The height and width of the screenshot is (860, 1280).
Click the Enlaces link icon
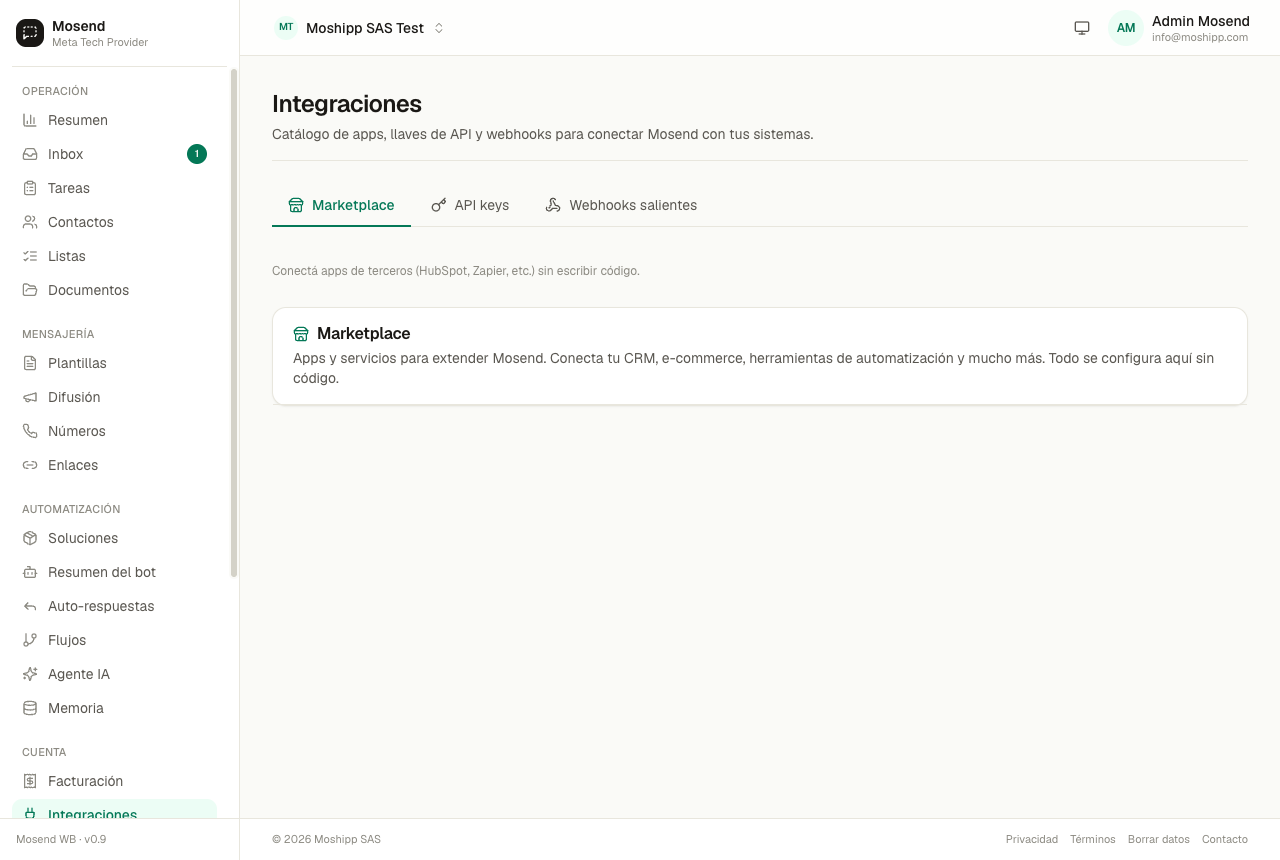click(30, 465)
